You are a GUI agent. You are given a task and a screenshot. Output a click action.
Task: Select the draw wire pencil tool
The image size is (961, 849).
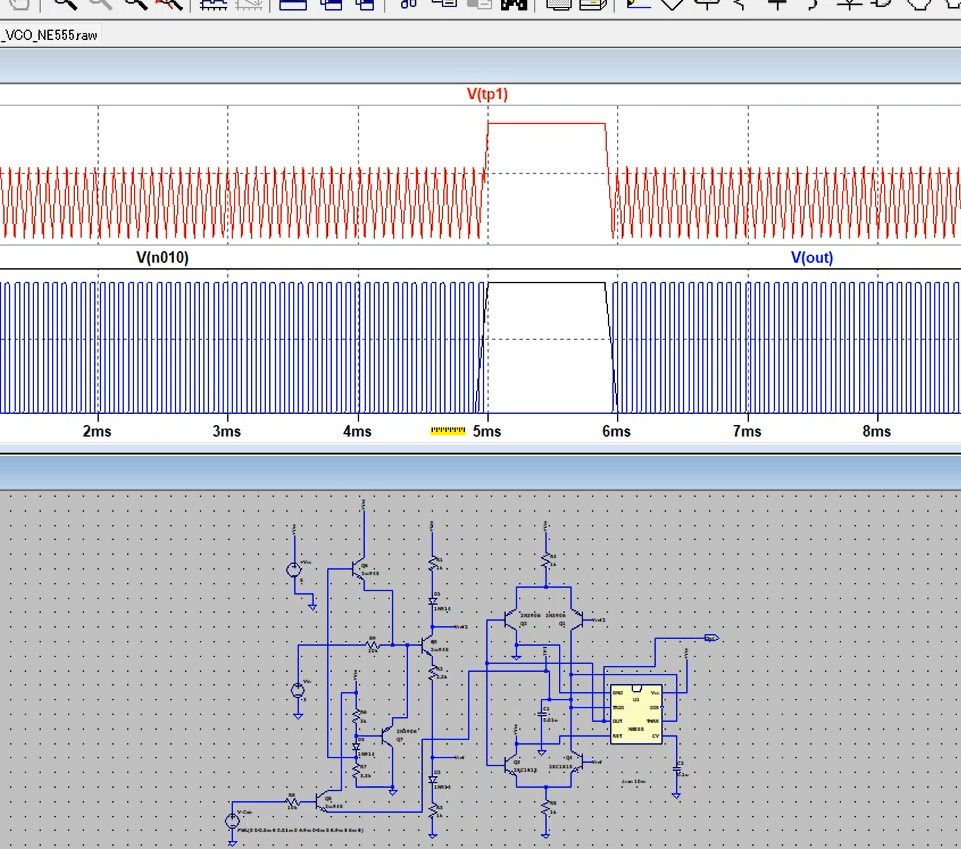click(x=637, y=3)
